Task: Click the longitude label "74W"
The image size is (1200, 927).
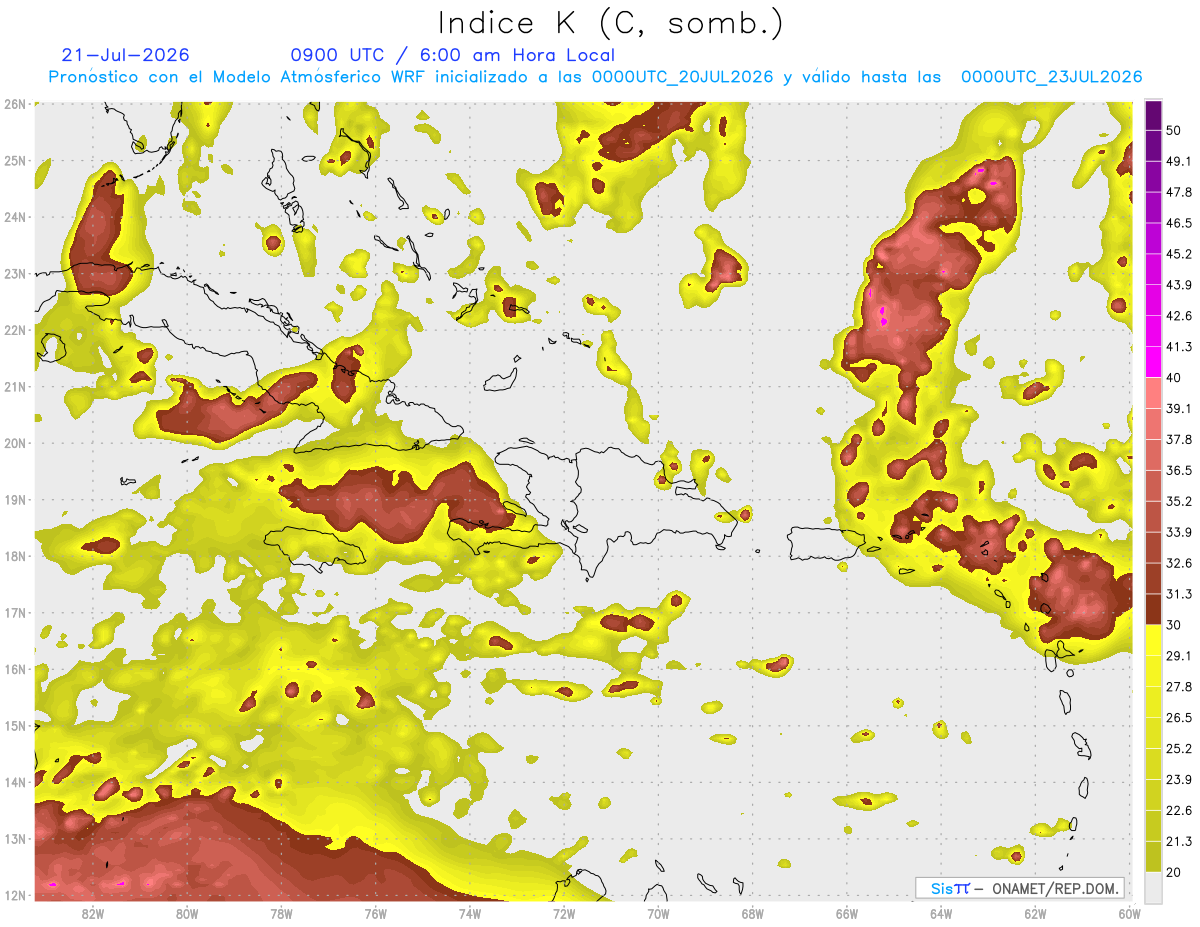Action: [x=470, y=914]
